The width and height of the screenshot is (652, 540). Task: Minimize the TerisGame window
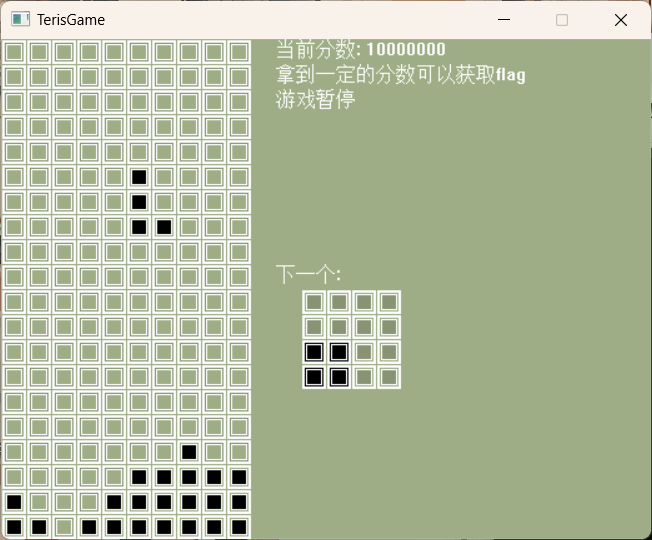504,20
